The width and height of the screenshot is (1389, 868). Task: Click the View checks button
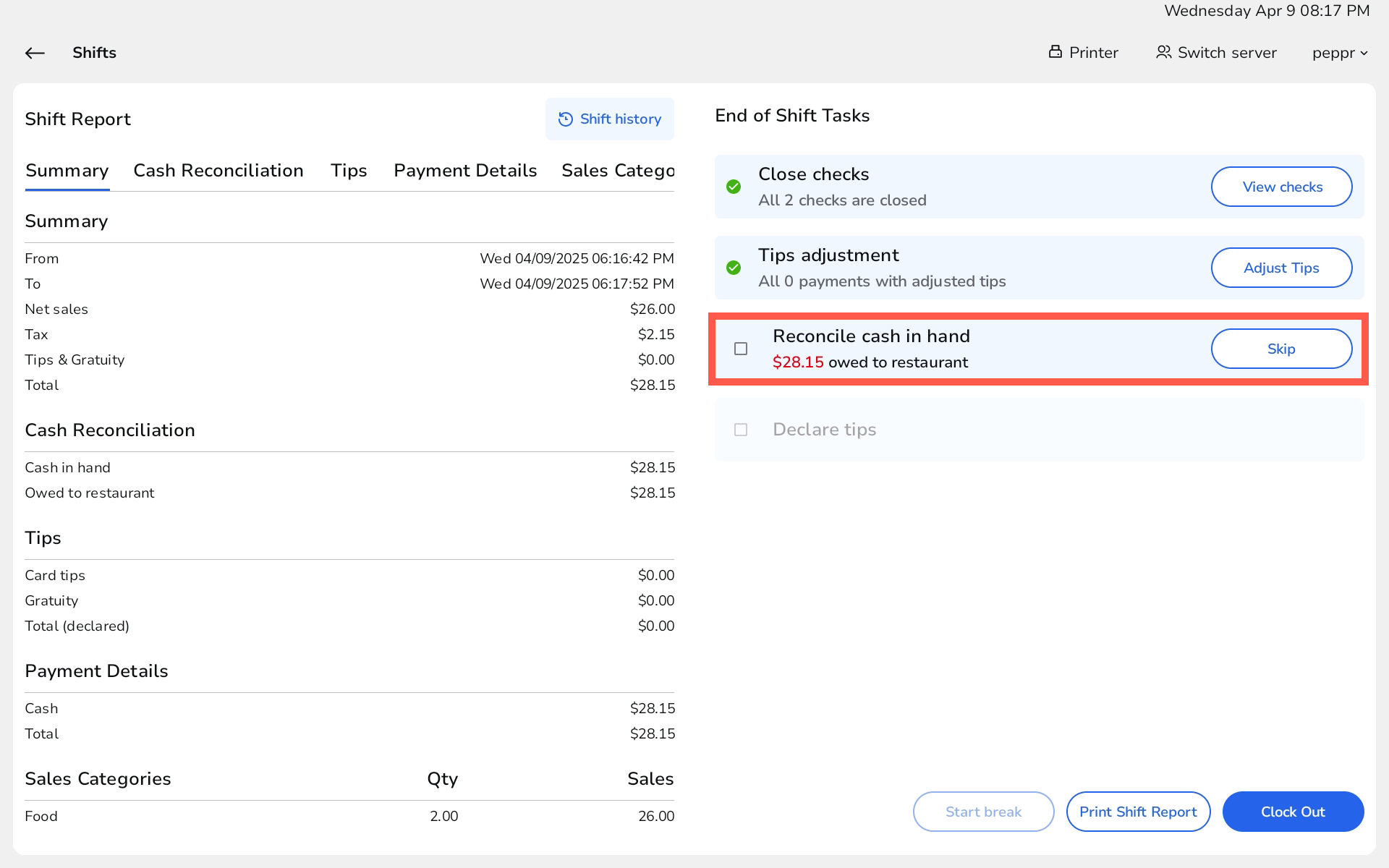click(x=1281, y=187)
